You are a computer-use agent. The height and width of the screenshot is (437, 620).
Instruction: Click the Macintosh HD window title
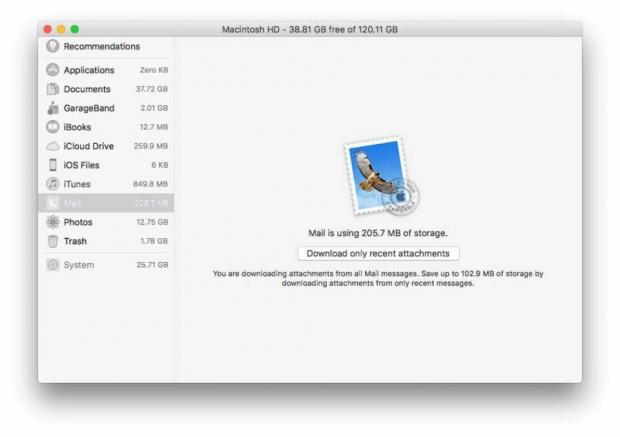tap(309, 29)
